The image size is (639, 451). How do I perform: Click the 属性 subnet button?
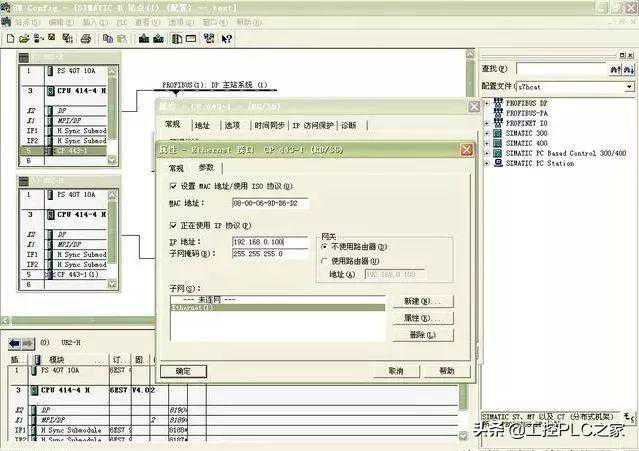point(423,318)
